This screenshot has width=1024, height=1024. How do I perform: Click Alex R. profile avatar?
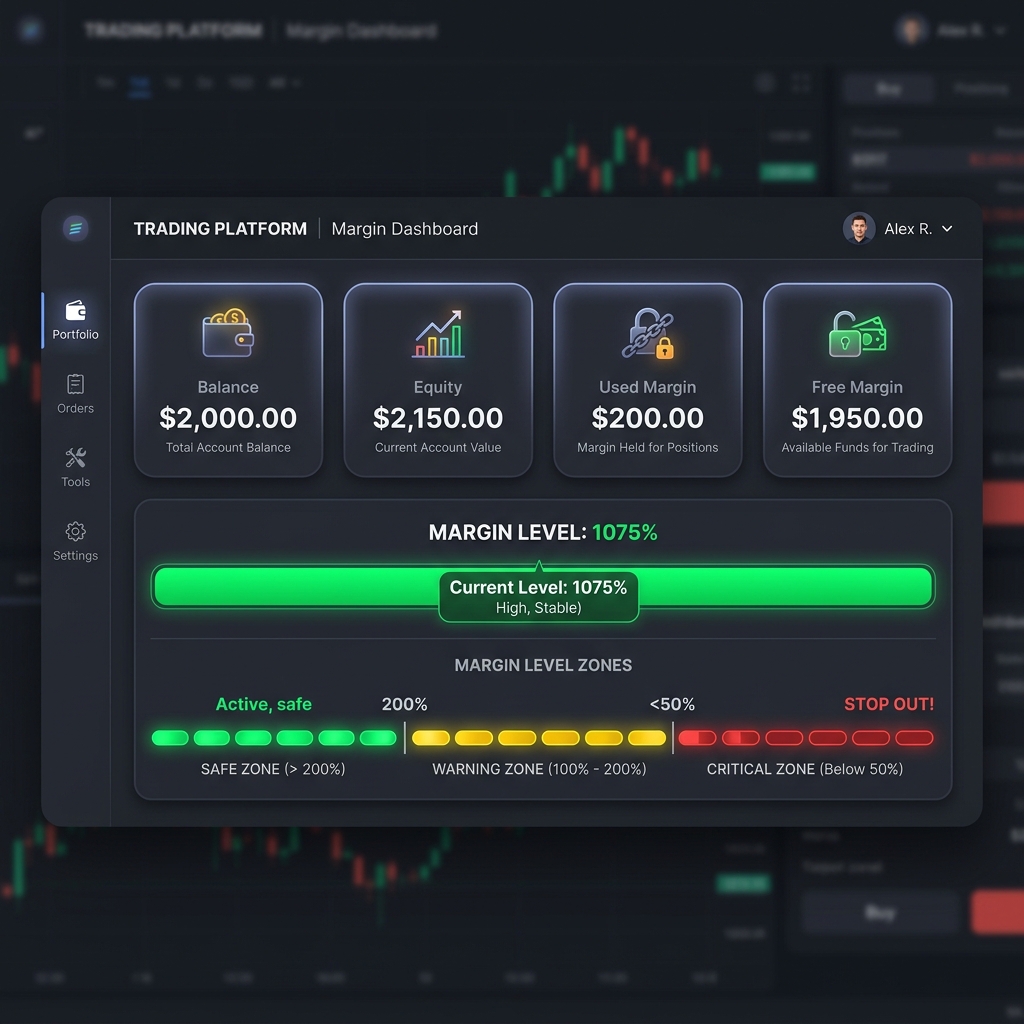click(x=859, y=229)
